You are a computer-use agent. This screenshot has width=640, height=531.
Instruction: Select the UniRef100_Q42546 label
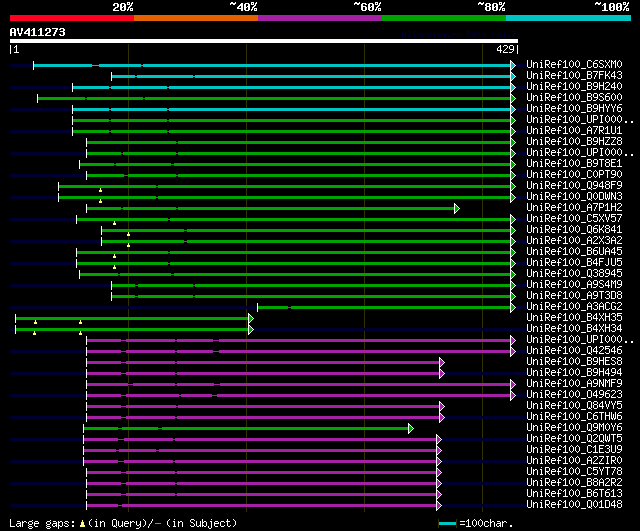coord(574,351)
